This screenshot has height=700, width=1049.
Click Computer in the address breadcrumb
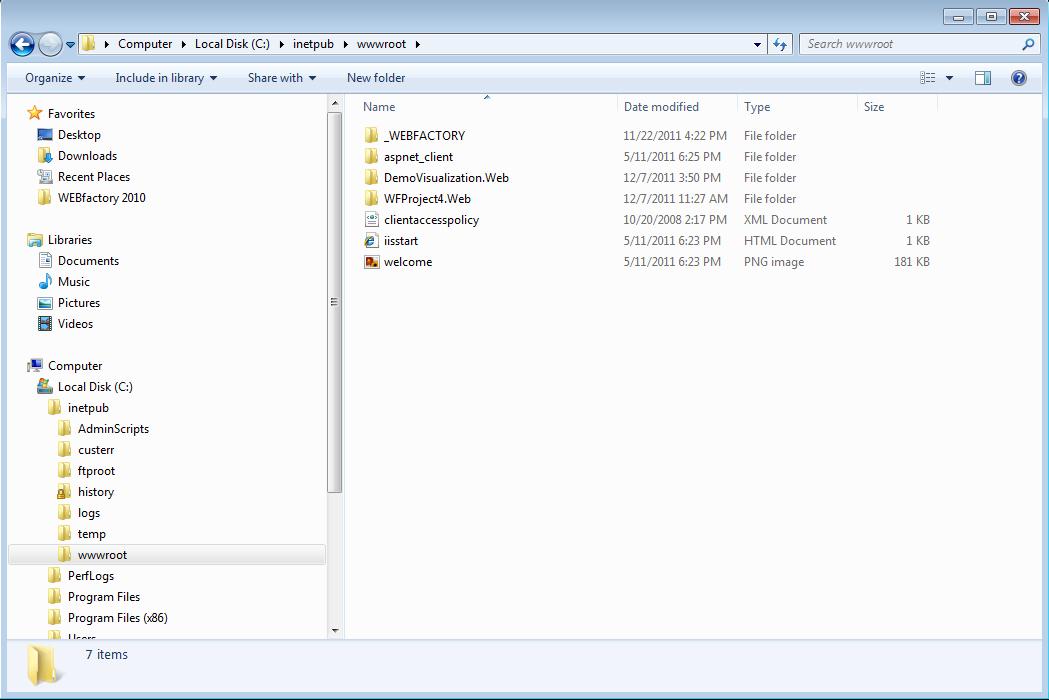tap(145, 44)
